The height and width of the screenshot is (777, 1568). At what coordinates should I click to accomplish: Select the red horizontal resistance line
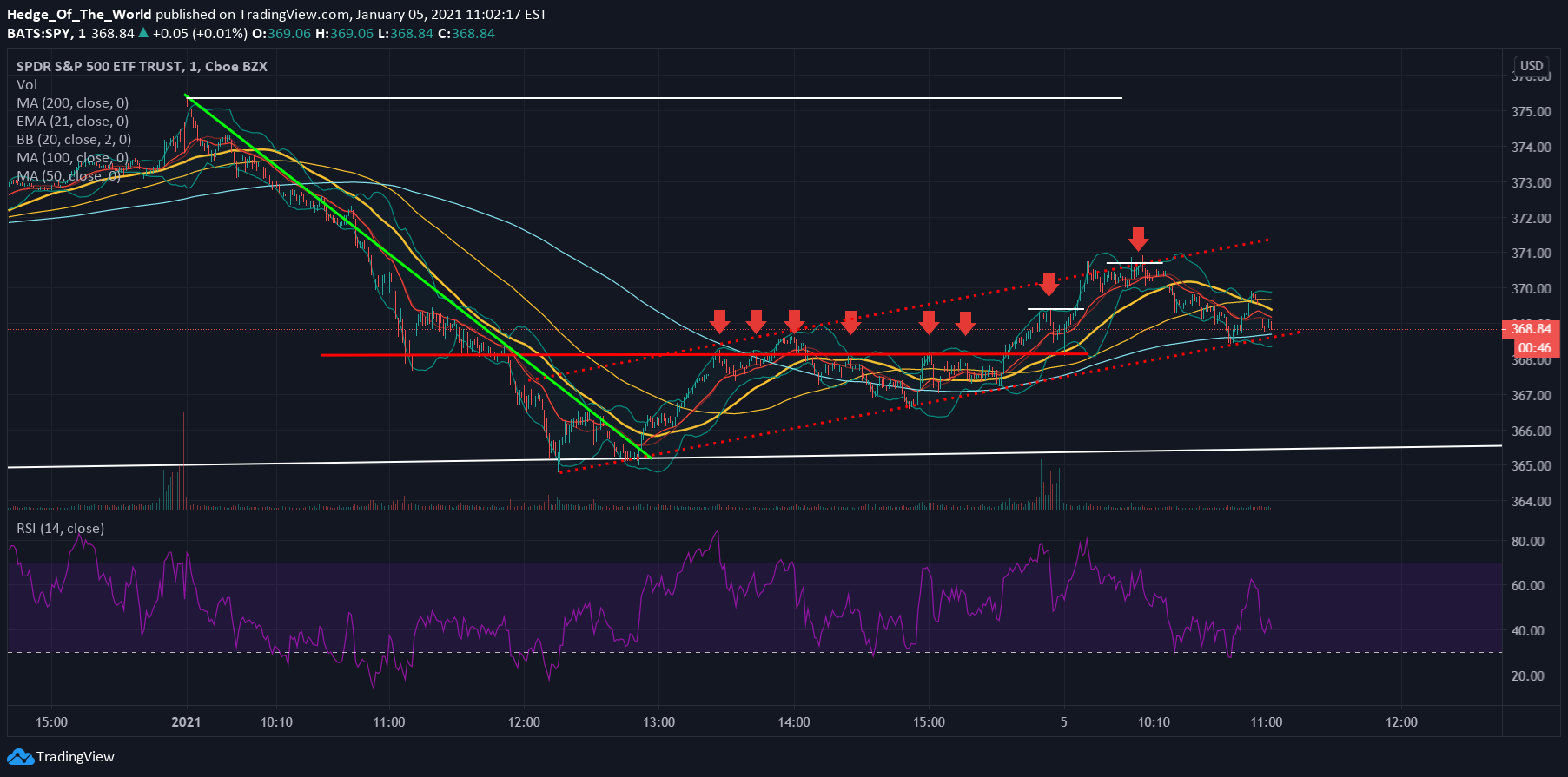coord(704,354)
